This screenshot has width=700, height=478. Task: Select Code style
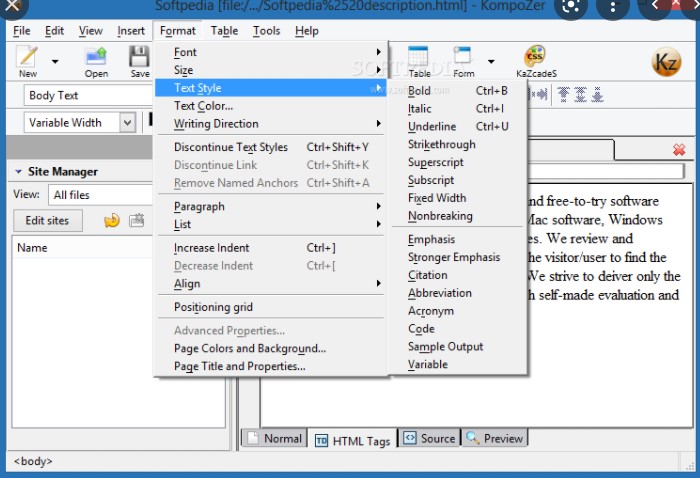pyautogui.click(x=458, y=328)
